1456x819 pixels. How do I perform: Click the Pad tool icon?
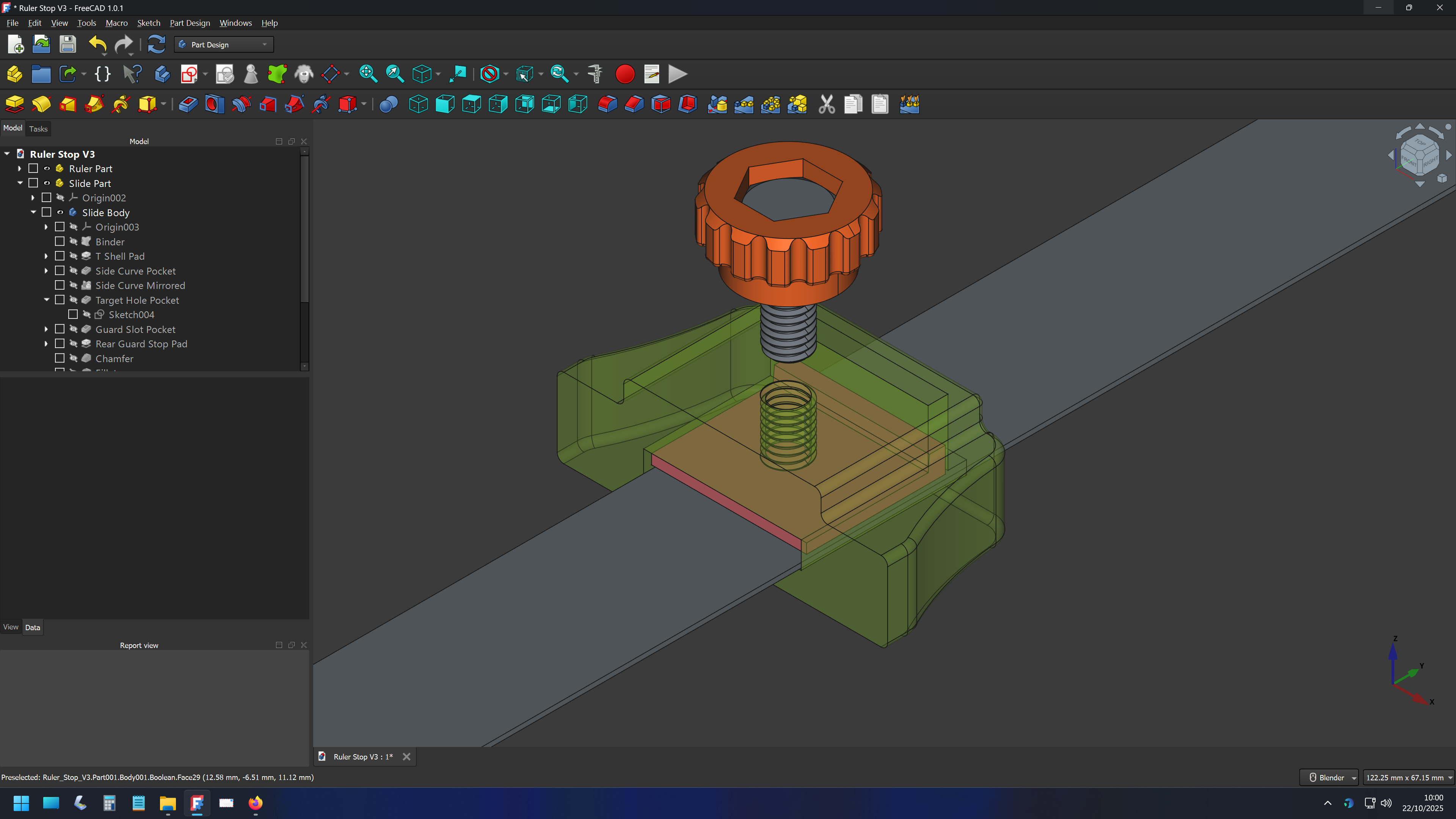coord(15,104)
